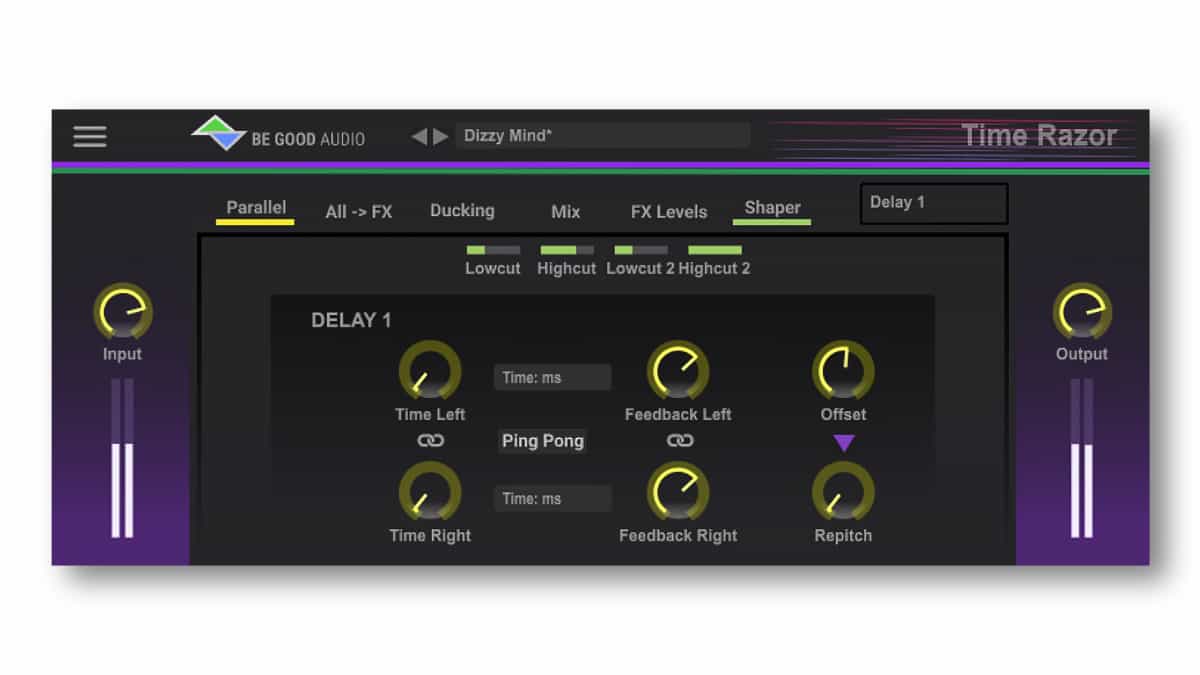The height and width of the screenshot is (675, 1200).
Task: Click the Offset knob
Action: [843, 371]
